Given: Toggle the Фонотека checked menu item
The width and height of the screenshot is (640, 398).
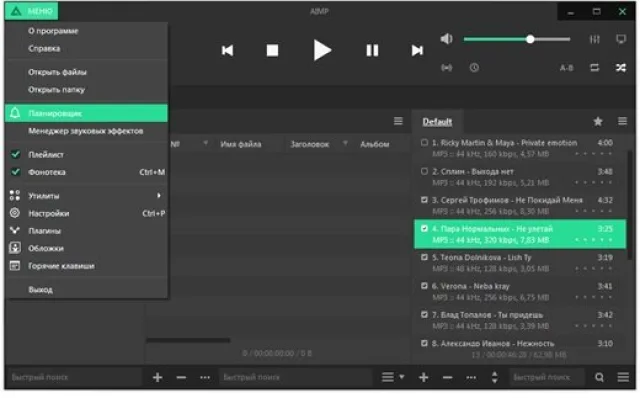Looking at the screenshot, I should coord(86,172).
